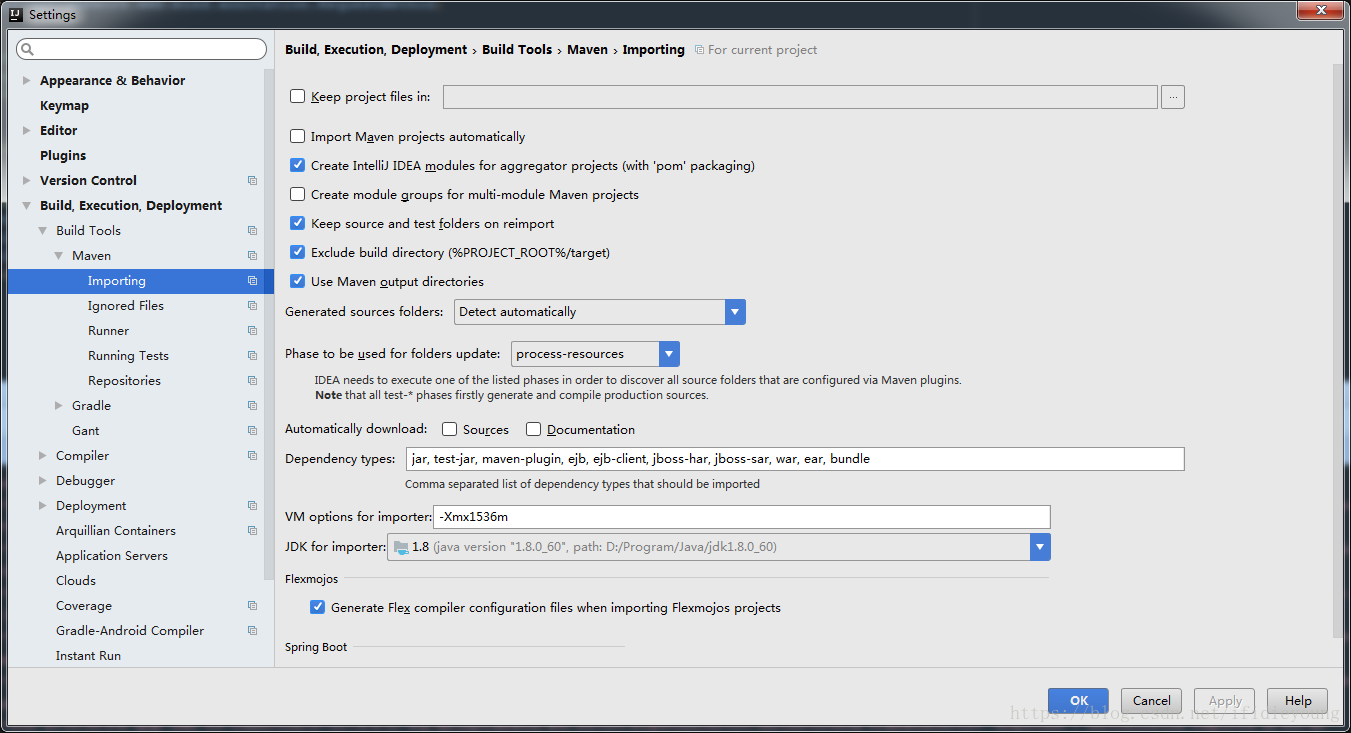The height and width of the screenshot is (733, 1351).
Task: Click the project-level icon beside Gant
Action: [x=252, y=431]
